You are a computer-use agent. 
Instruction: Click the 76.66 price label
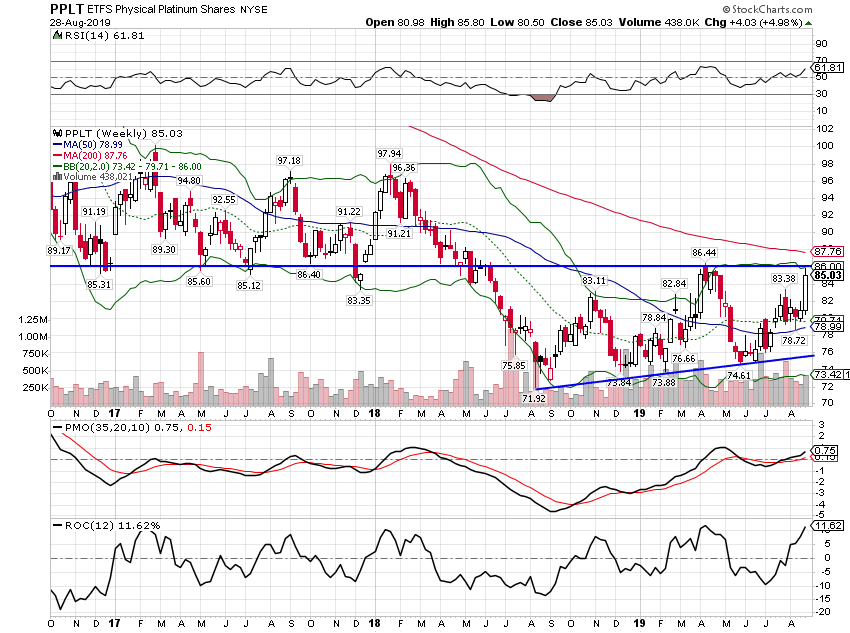[x=684, y=359]
